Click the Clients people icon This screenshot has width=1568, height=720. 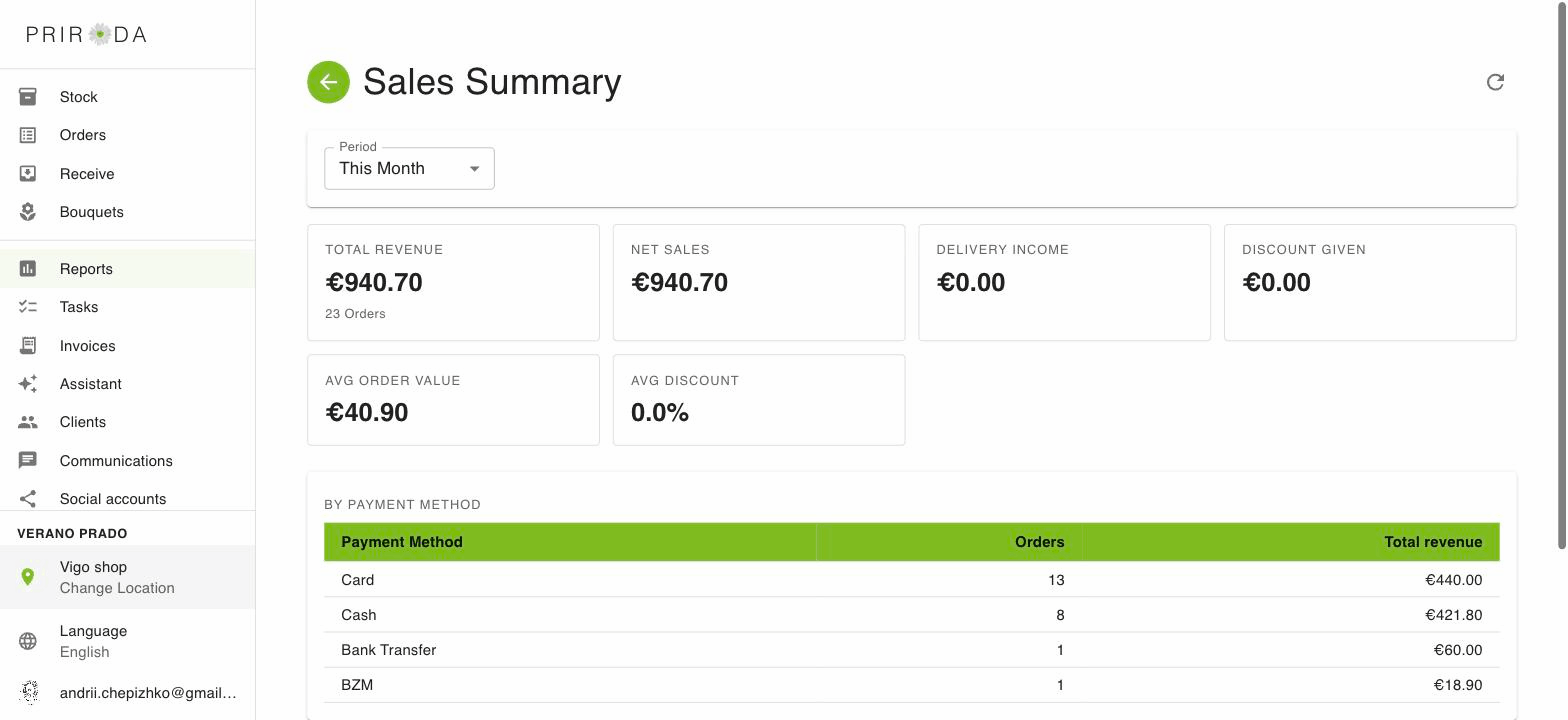[x=28, y=422]
